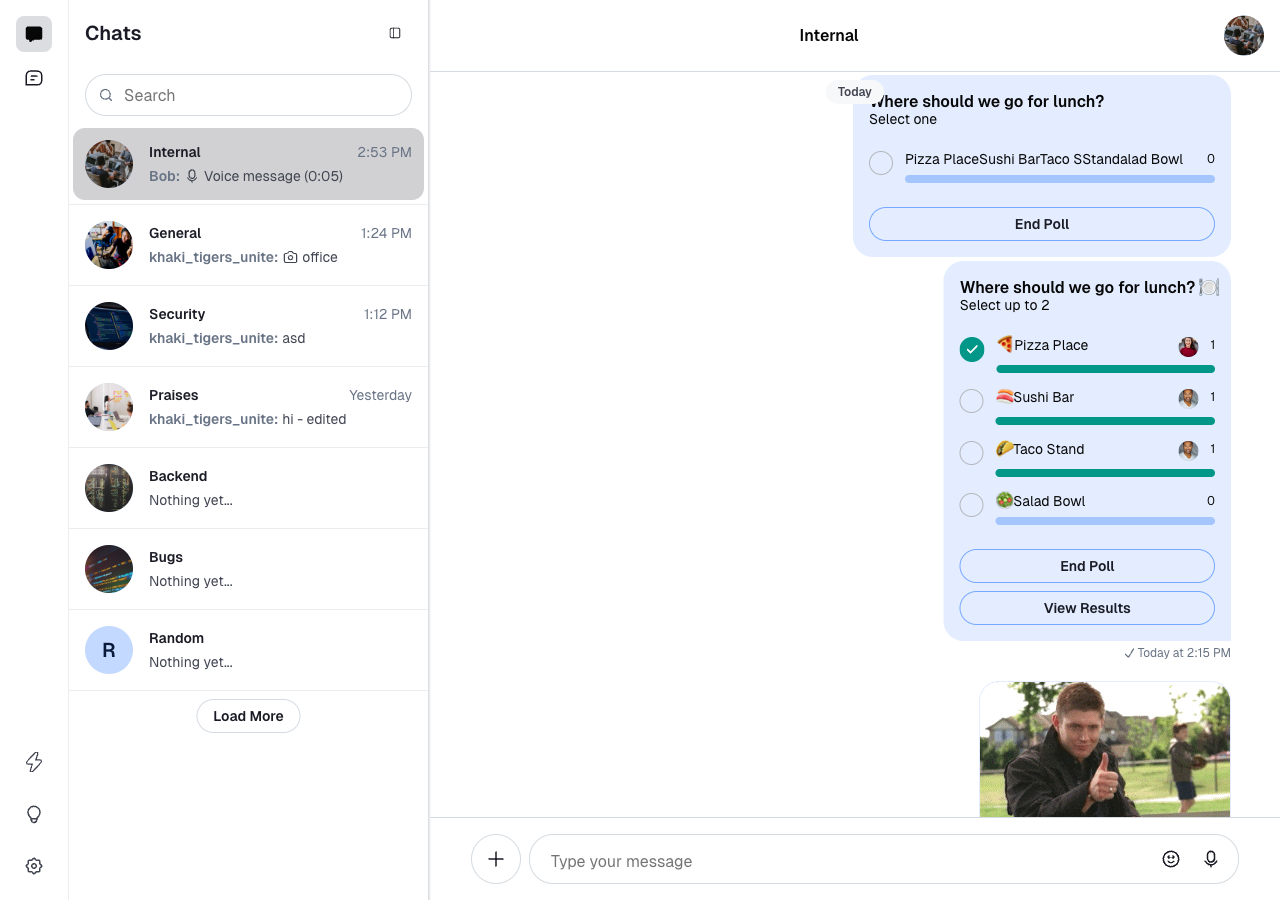Switch to the General chat

(248, 244)
